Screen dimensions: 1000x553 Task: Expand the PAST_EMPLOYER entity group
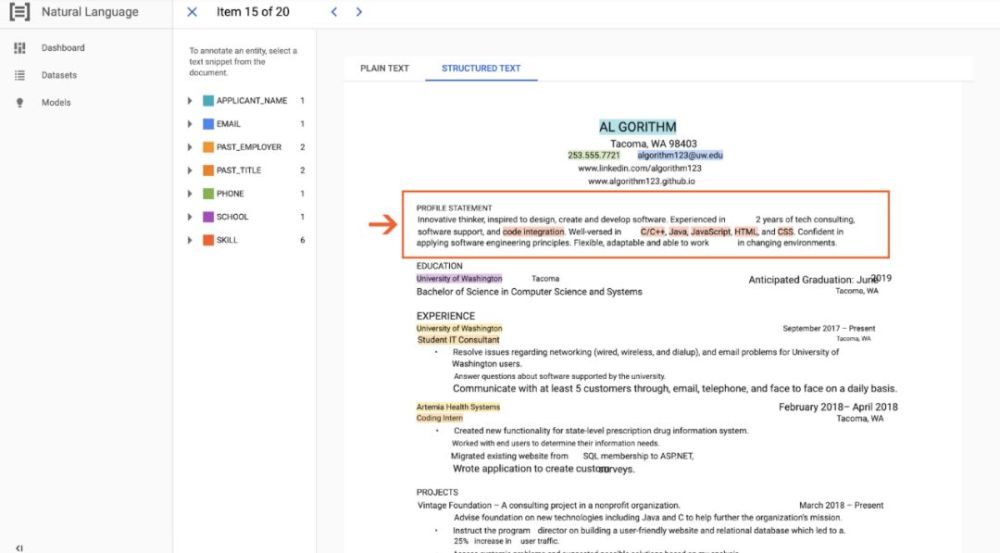[189, 147]
